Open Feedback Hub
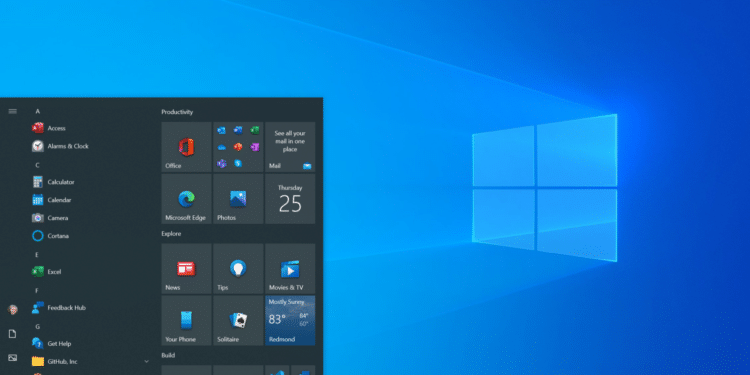The height and width of the screenshot is (375, 750). pos(59,308)
